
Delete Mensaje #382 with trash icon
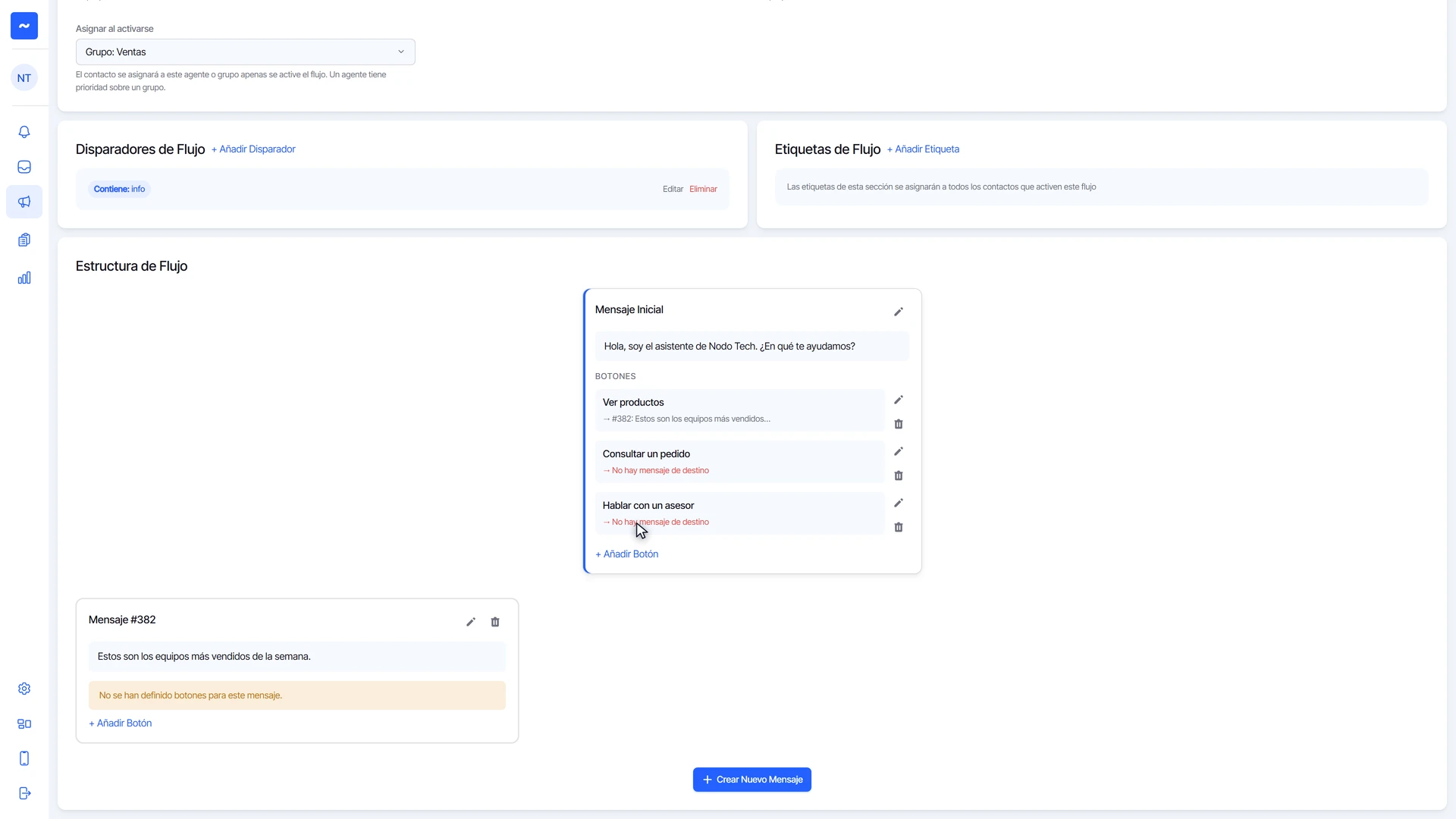click(x=495, y=622)
